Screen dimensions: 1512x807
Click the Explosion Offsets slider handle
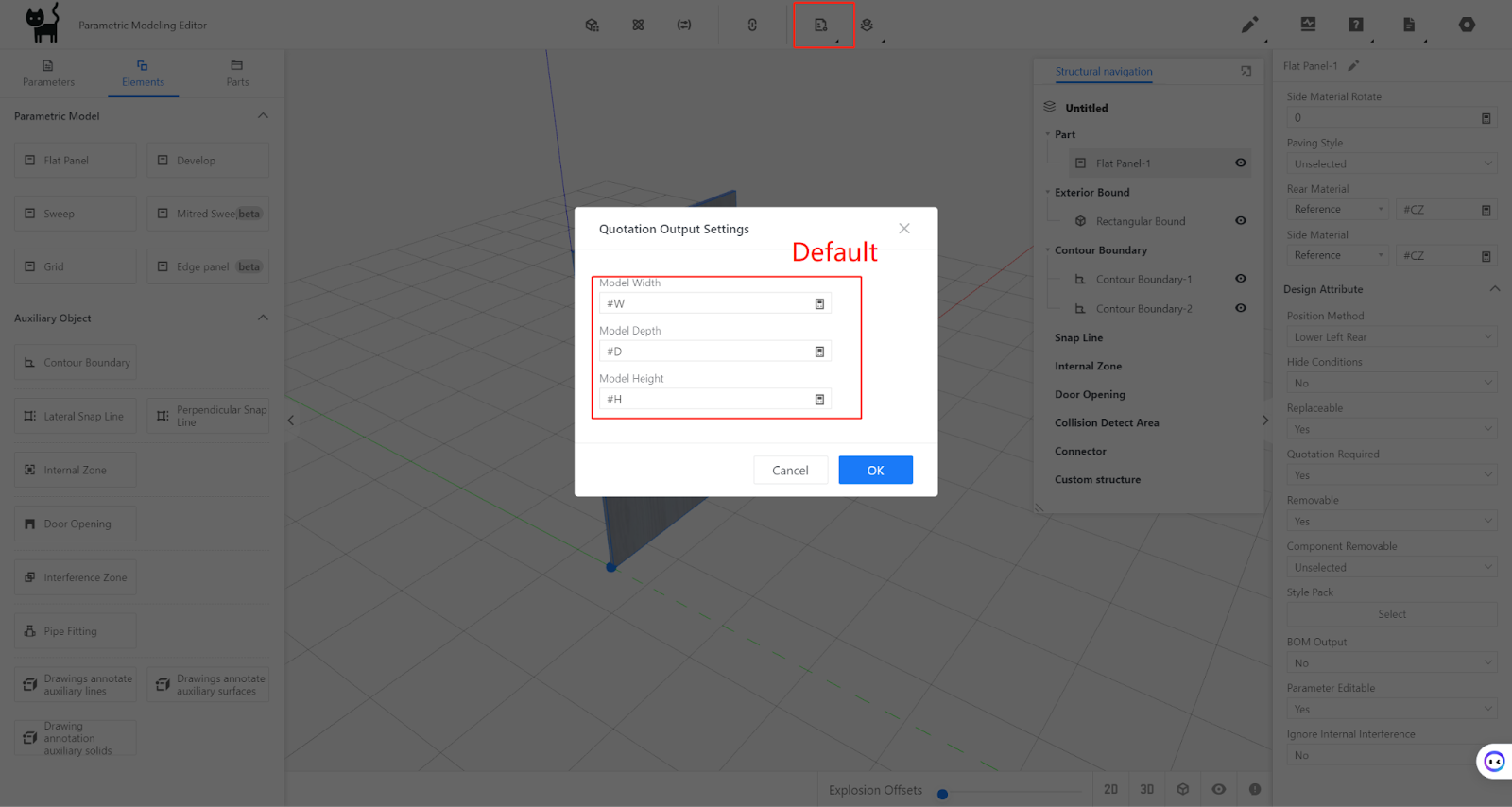pyautogui.click(x=942, y=795)
